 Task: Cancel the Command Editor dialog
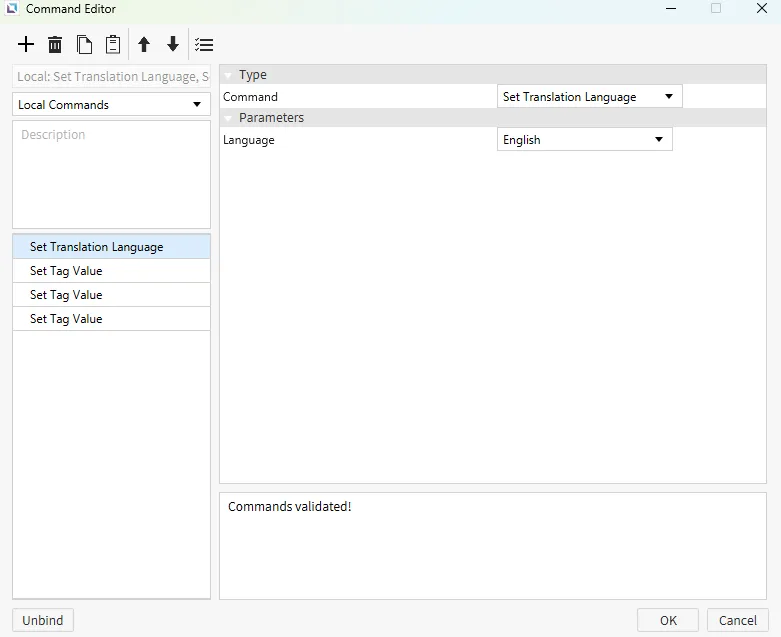pos(737,620)
